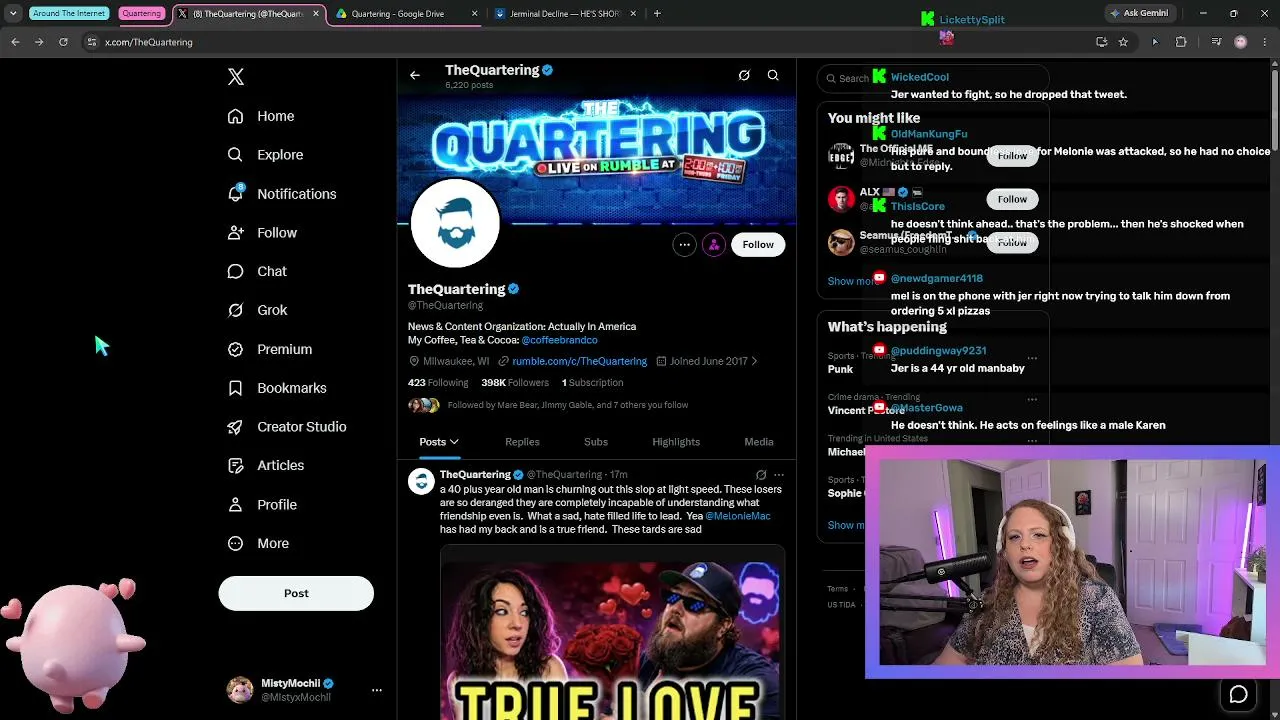Open the @coffeebrandco mention link

[x=559, y=341]
